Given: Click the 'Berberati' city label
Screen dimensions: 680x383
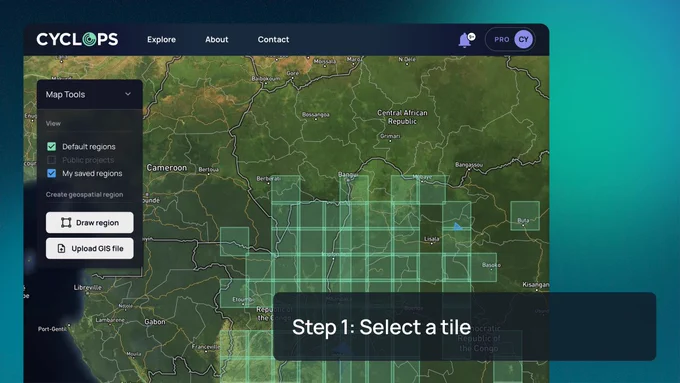Looking at the screenshot, I should 268,179.
